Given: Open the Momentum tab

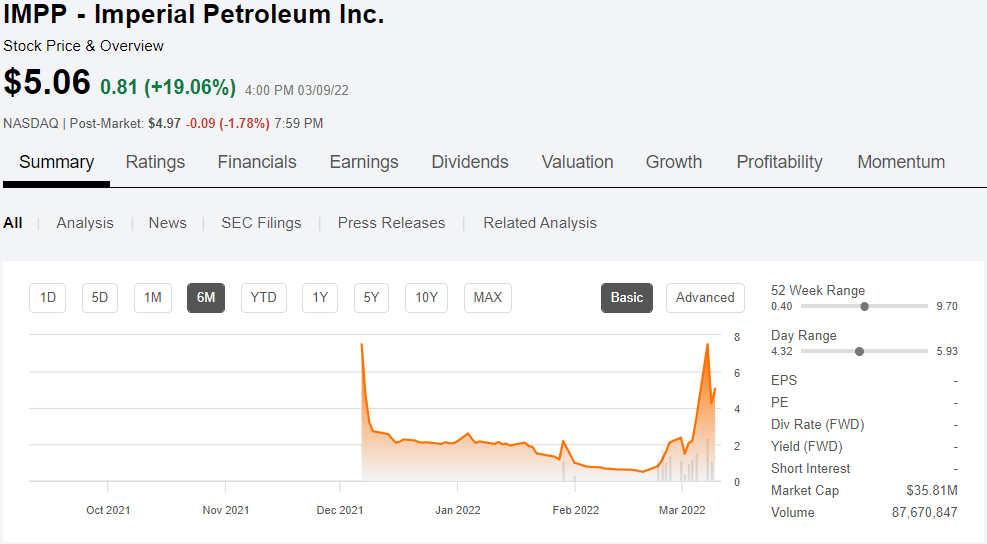Looking at the screenshot, I should click(x=901, y=162).
